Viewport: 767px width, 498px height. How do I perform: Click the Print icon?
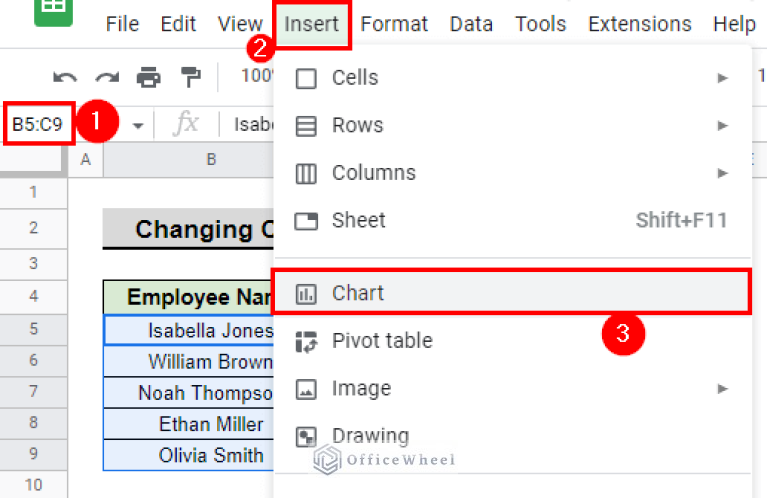click(149, 77)
